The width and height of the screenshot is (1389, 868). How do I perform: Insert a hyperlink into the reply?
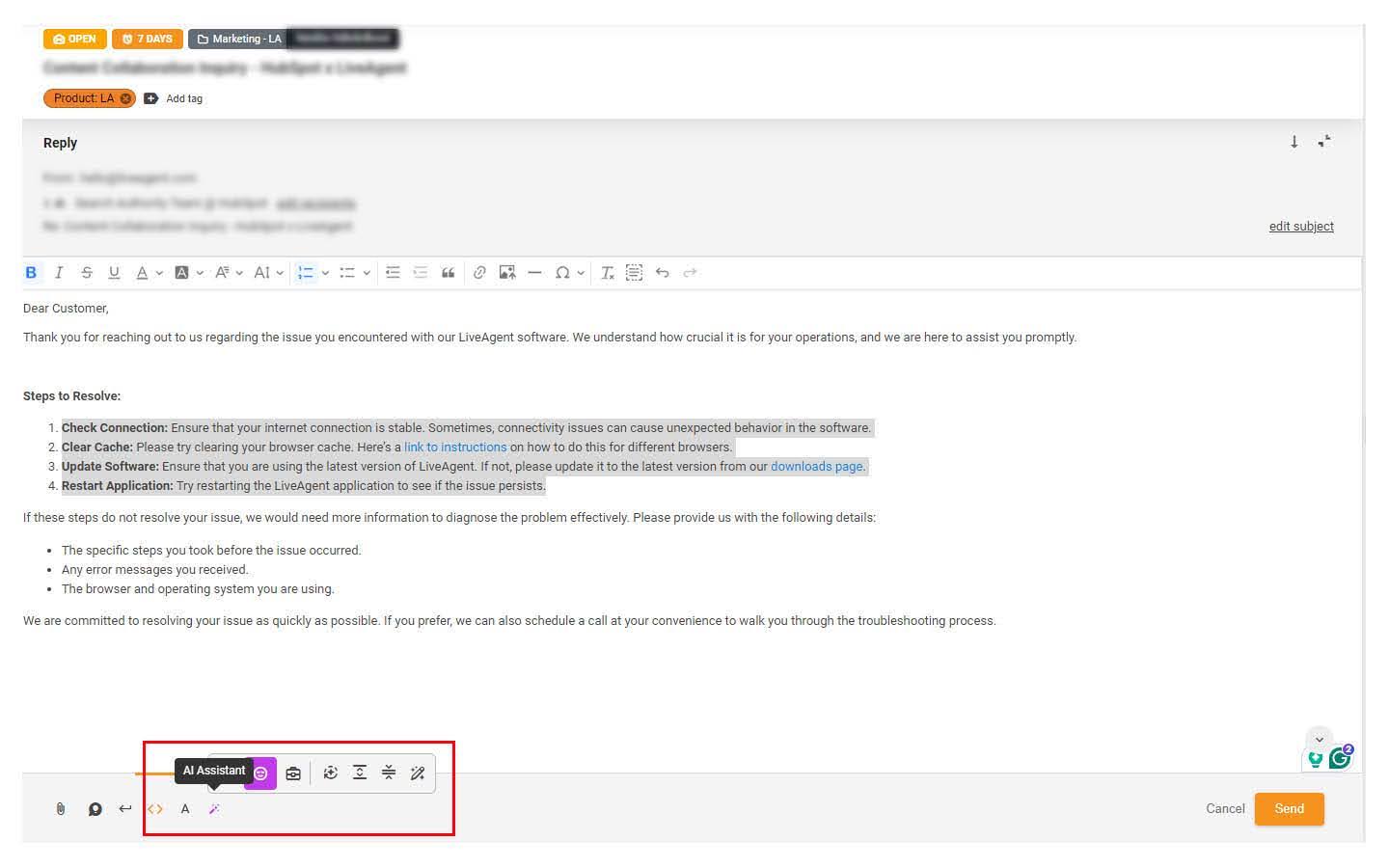pos(479,272)
